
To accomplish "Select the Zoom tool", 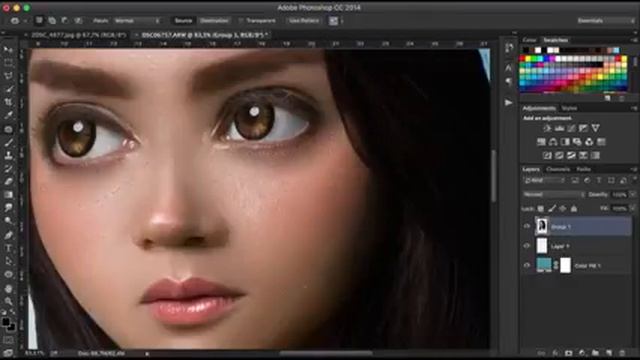I will click(8, 301).
